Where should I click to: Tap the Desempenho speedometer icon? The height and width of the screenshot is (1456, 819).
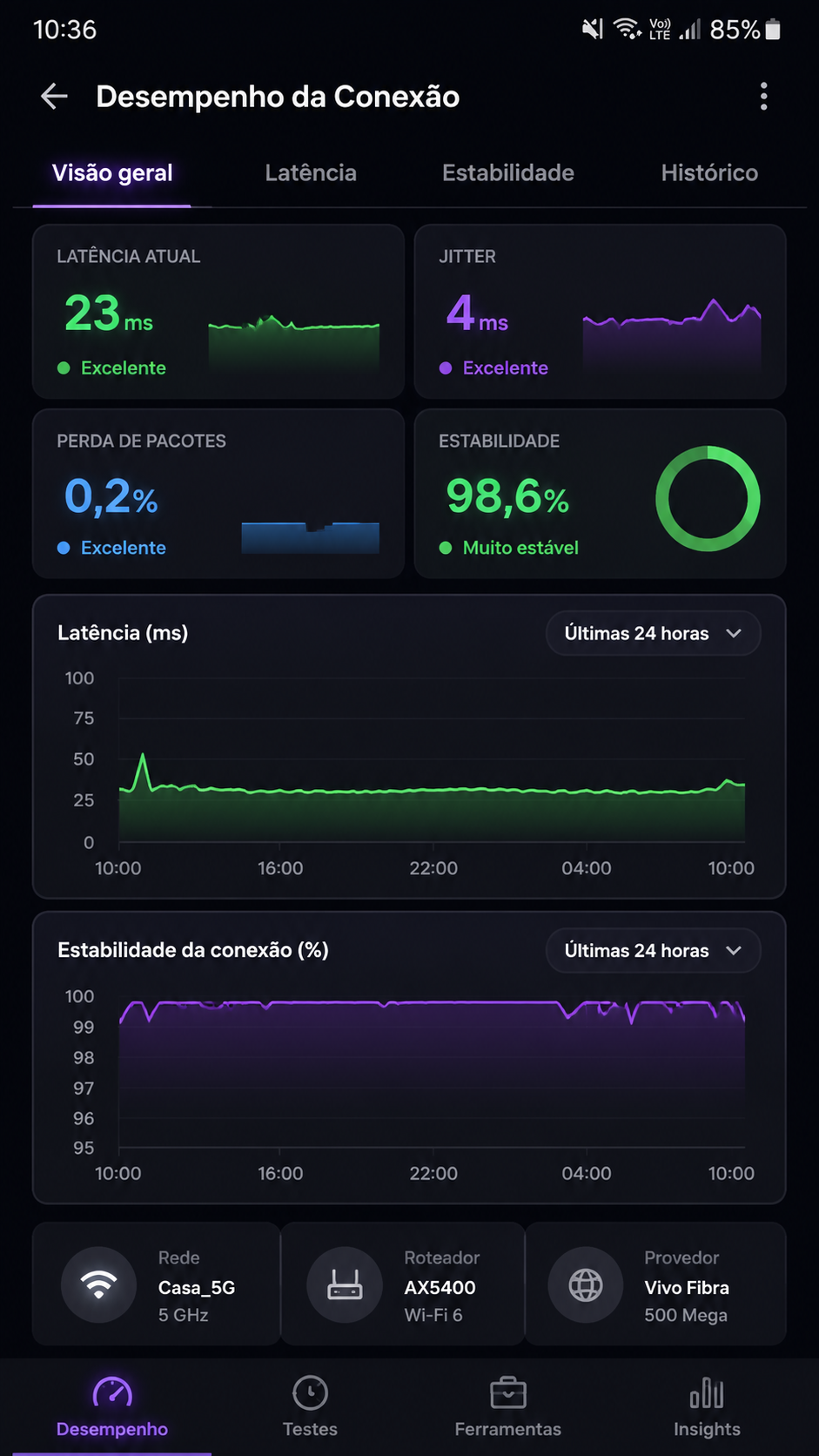[112, 1392]
